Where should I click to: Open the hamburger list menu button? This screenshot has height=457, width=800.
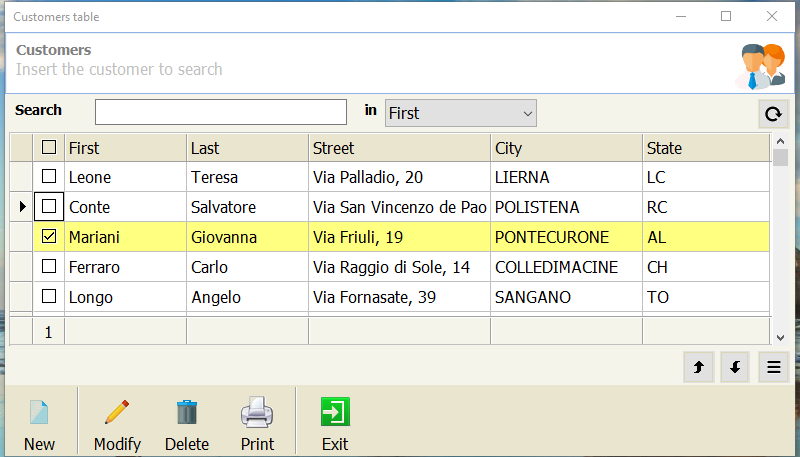tap(773, 367)
